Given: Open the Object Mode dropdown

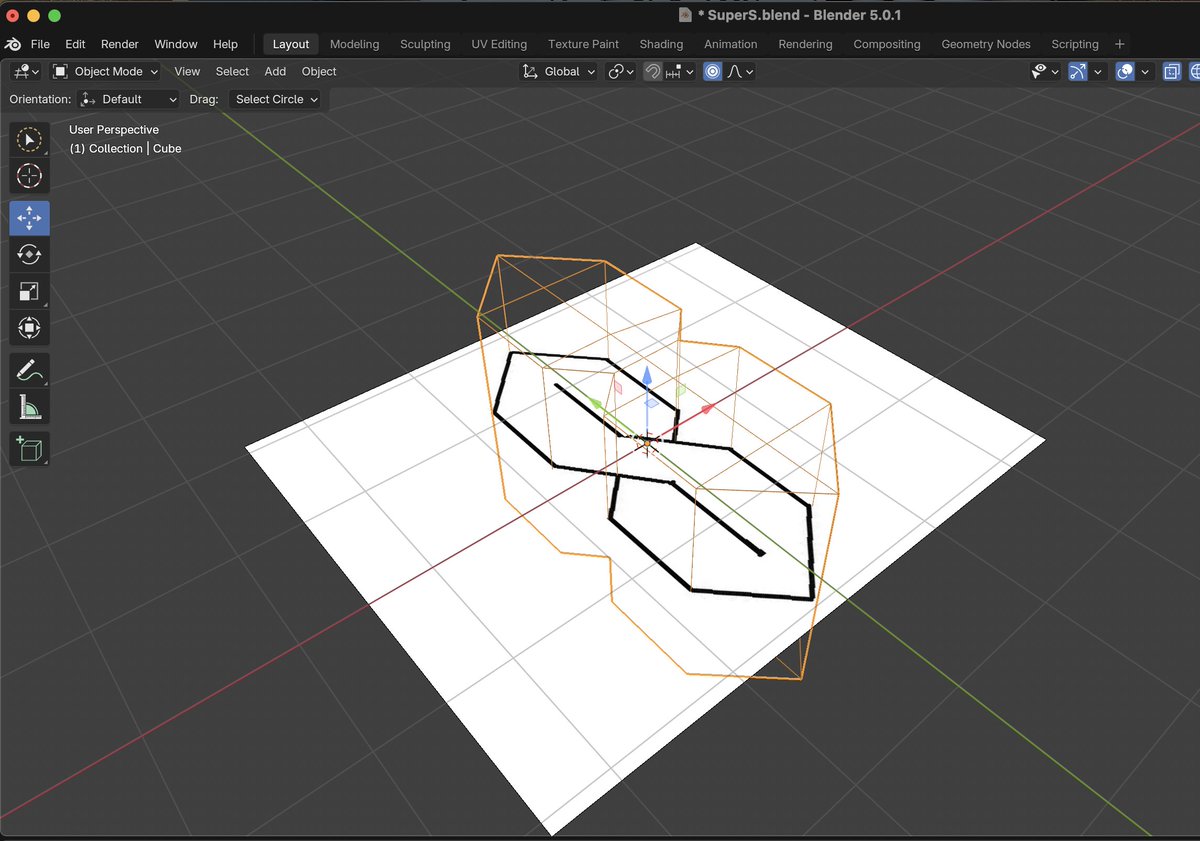Looking at the screenshot, I should [x=105, y=71].
